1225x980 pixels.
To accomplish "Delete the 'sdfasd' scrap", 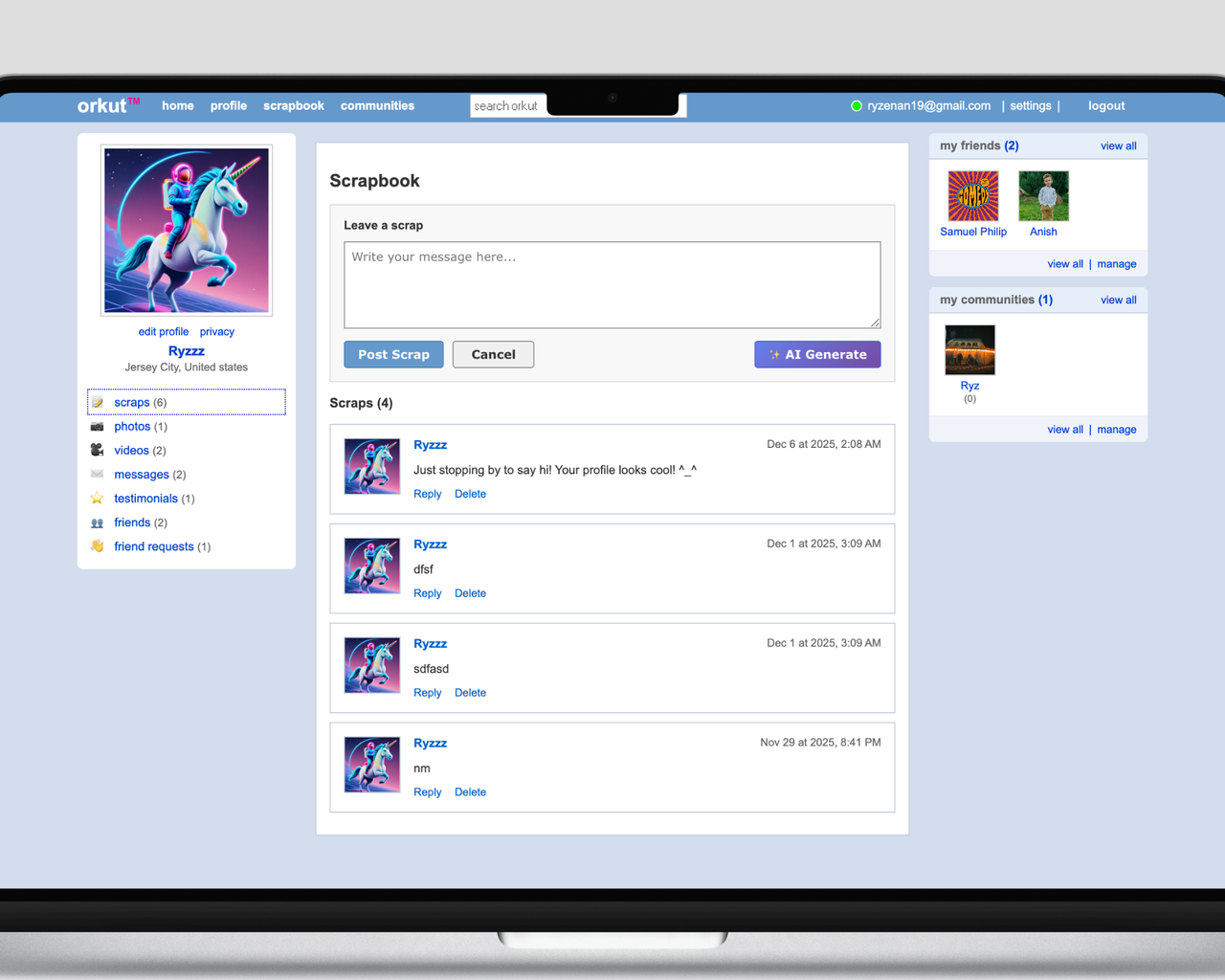I will (470, 693).
